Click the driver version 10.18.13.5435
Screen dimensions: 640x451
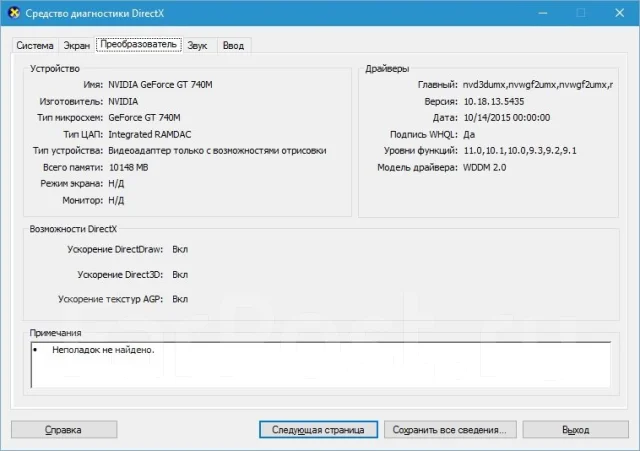point(493,101)
